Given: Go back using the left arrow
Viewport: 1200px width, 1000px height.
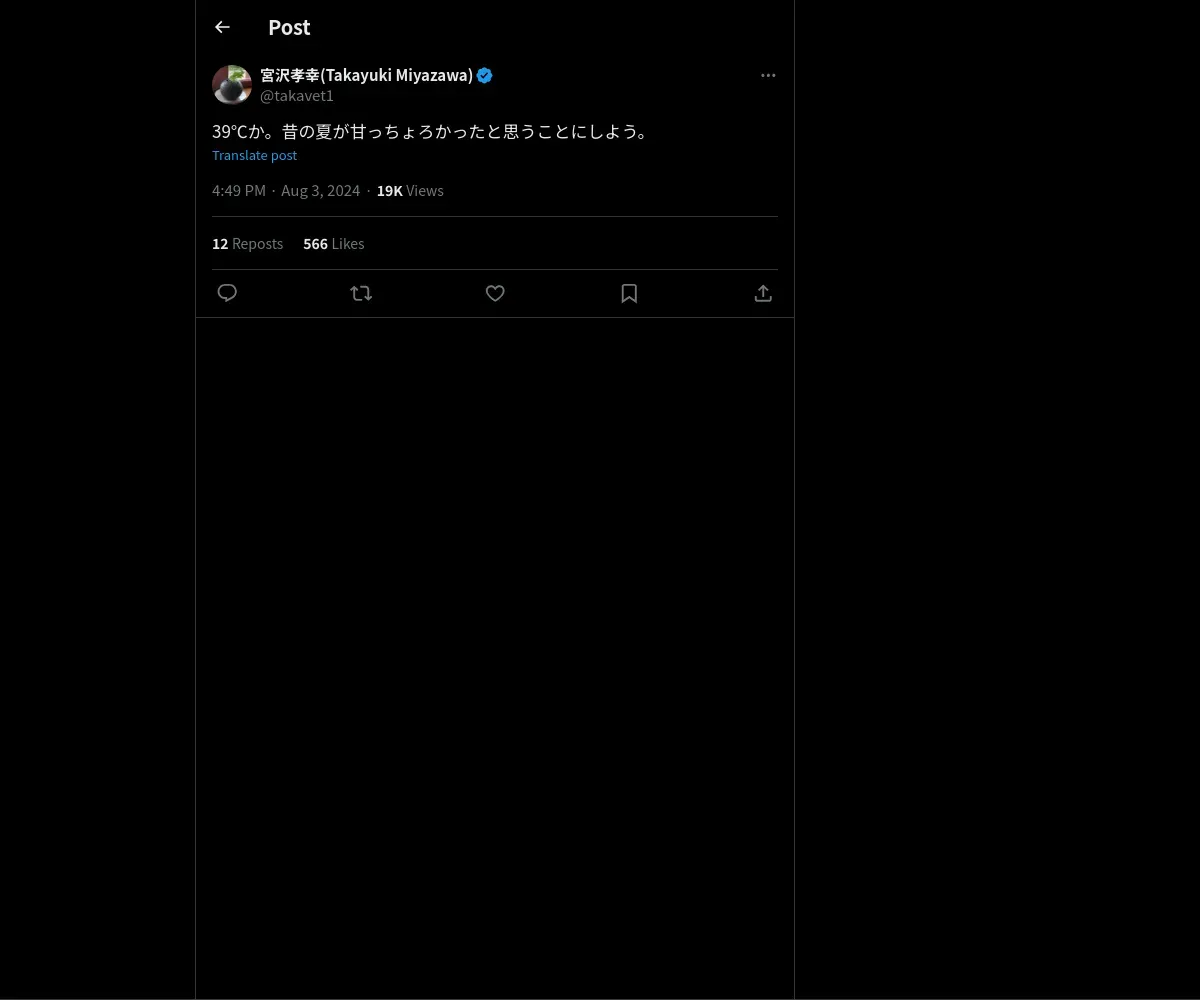Looking at the screenshot, I should pyautogui.click(x=222, y=27).
